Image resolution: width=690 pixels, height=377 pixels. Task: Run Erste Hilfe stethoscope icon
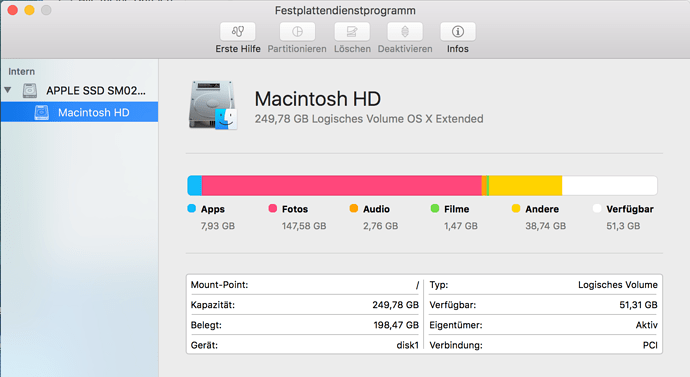[x=238, y=32]
